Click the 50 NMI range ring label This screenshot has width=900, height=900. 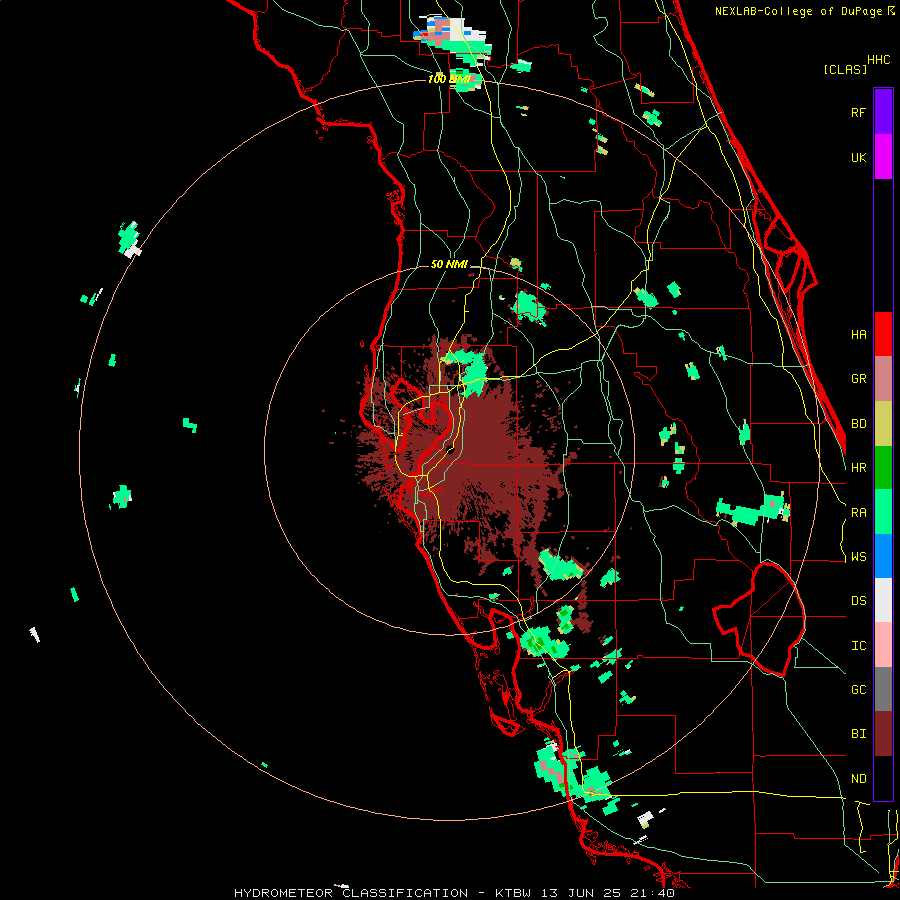tap(449, 265)
